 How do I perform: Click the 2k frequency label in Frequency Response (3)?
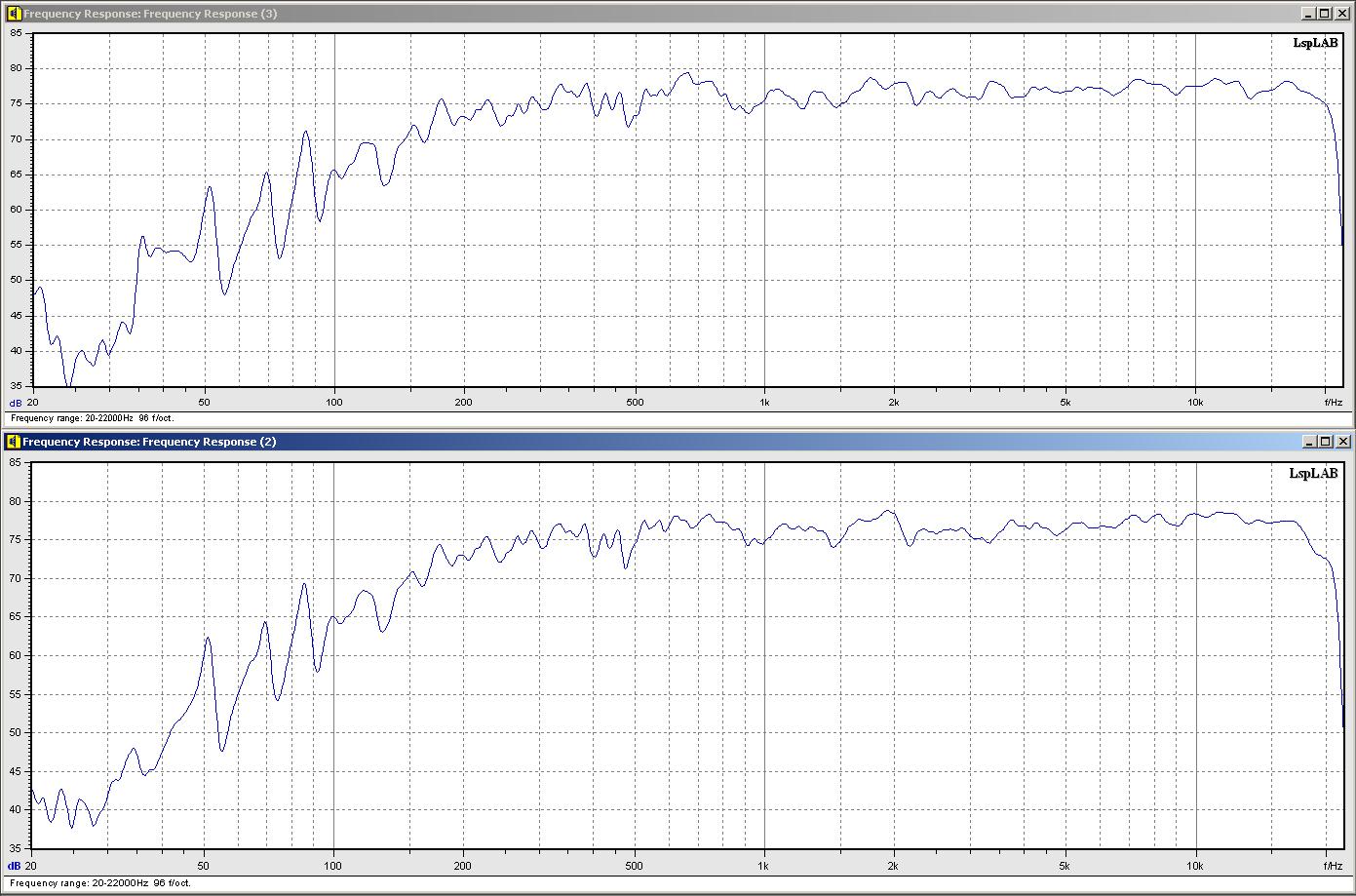point(894,402)
